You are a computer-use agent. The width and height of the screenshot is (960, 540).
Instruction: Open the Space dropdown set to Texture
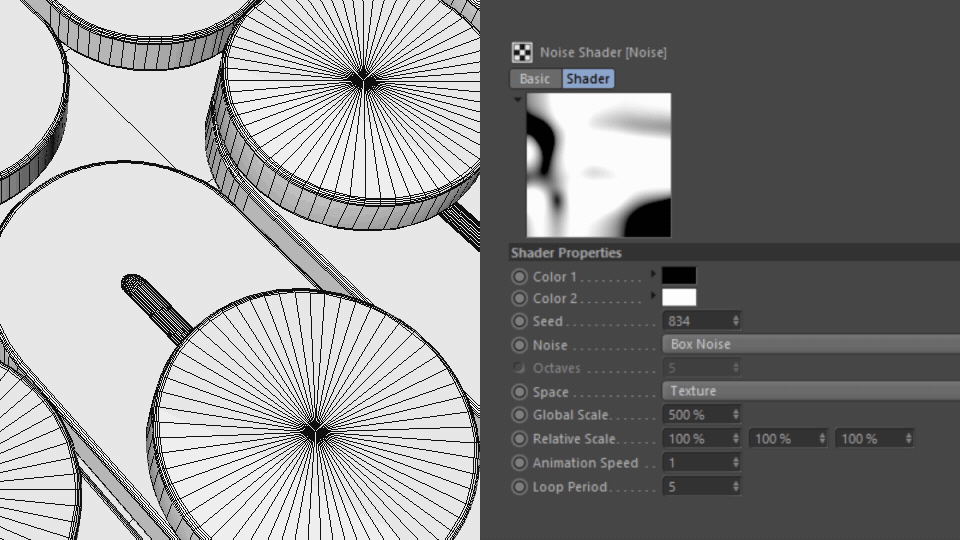(811, 391)
